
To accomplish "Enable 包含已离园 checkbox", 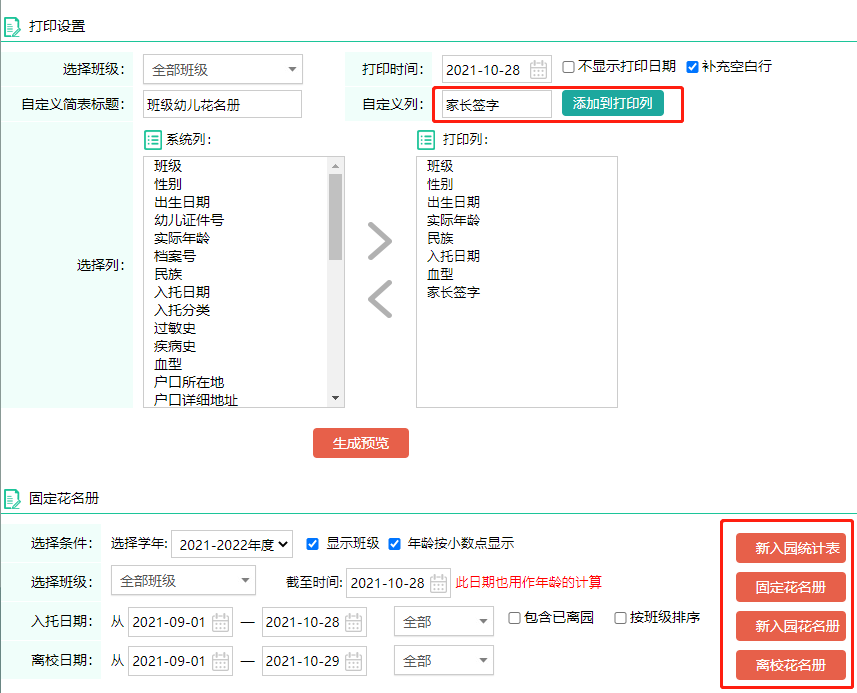I will click(x=514, y=618).
